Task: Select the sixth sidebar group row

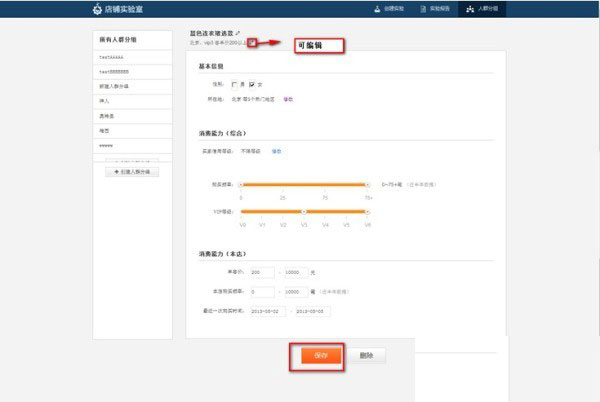Action: (x=132, y=131)
